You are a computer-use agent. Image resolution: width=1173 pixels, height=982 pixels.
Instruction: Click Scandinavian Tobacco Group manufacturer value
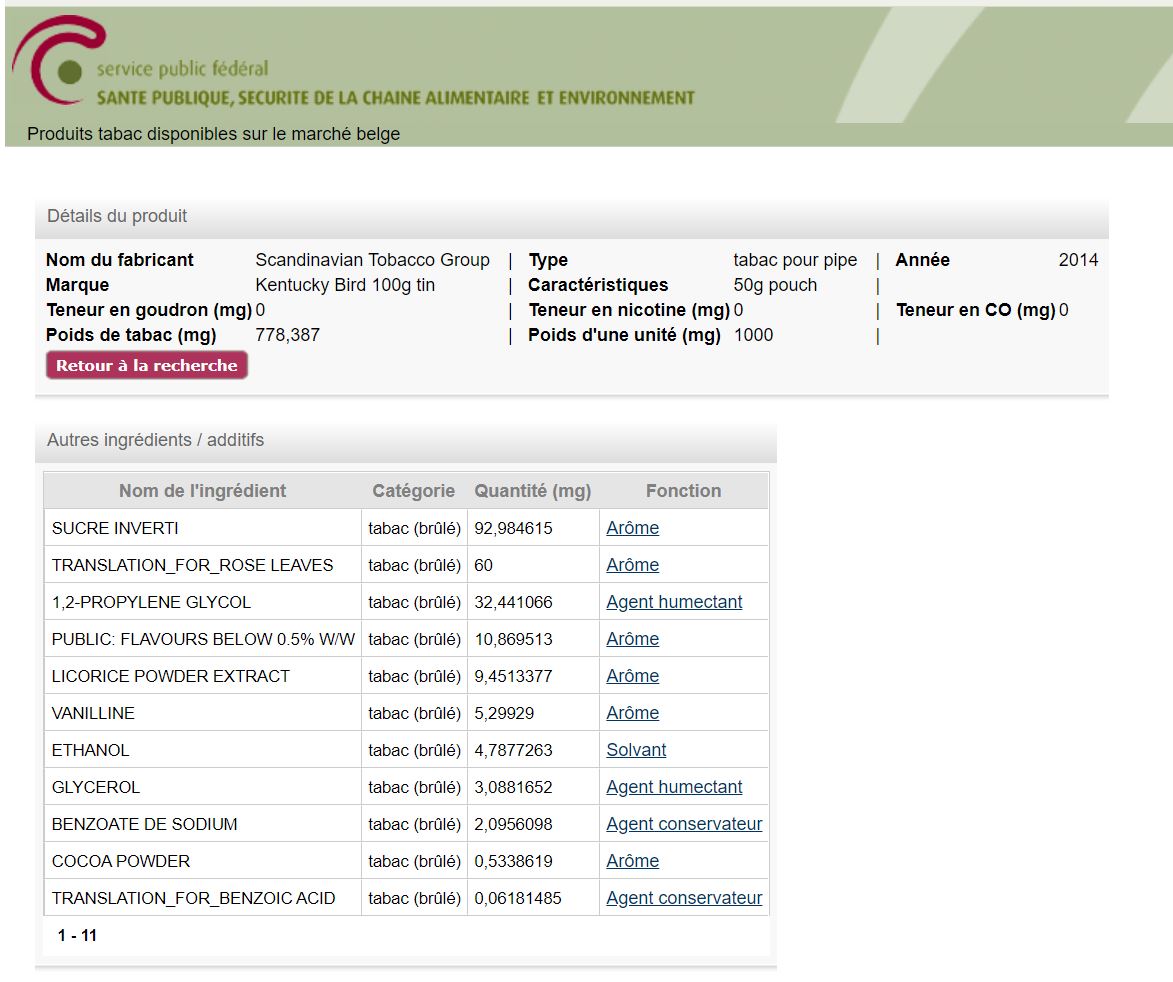[x=373, y=260]
